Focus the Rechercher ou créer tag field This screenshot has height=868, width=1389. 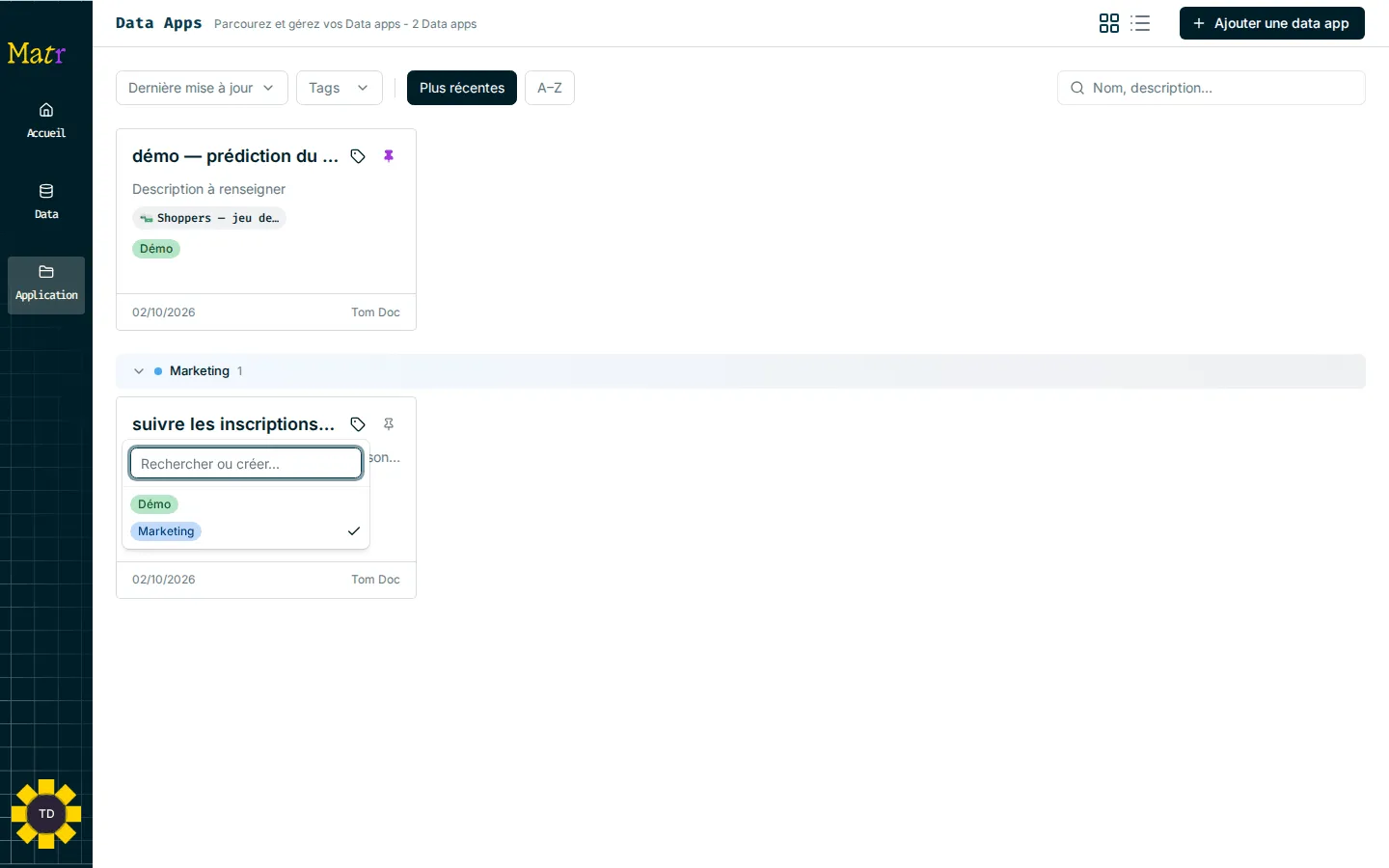(246, 464)
